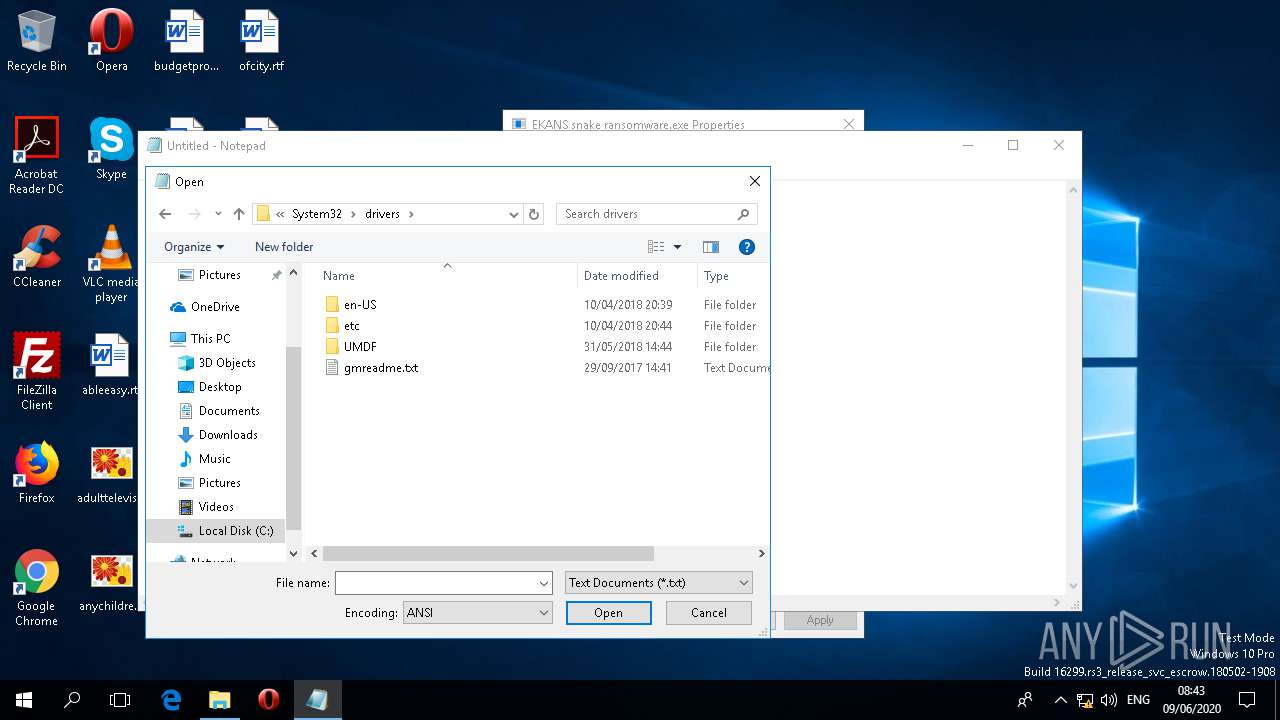Open FileZilla Client shortcut
The width and height of the screenshot is (1280, 720).
point(37,372)
